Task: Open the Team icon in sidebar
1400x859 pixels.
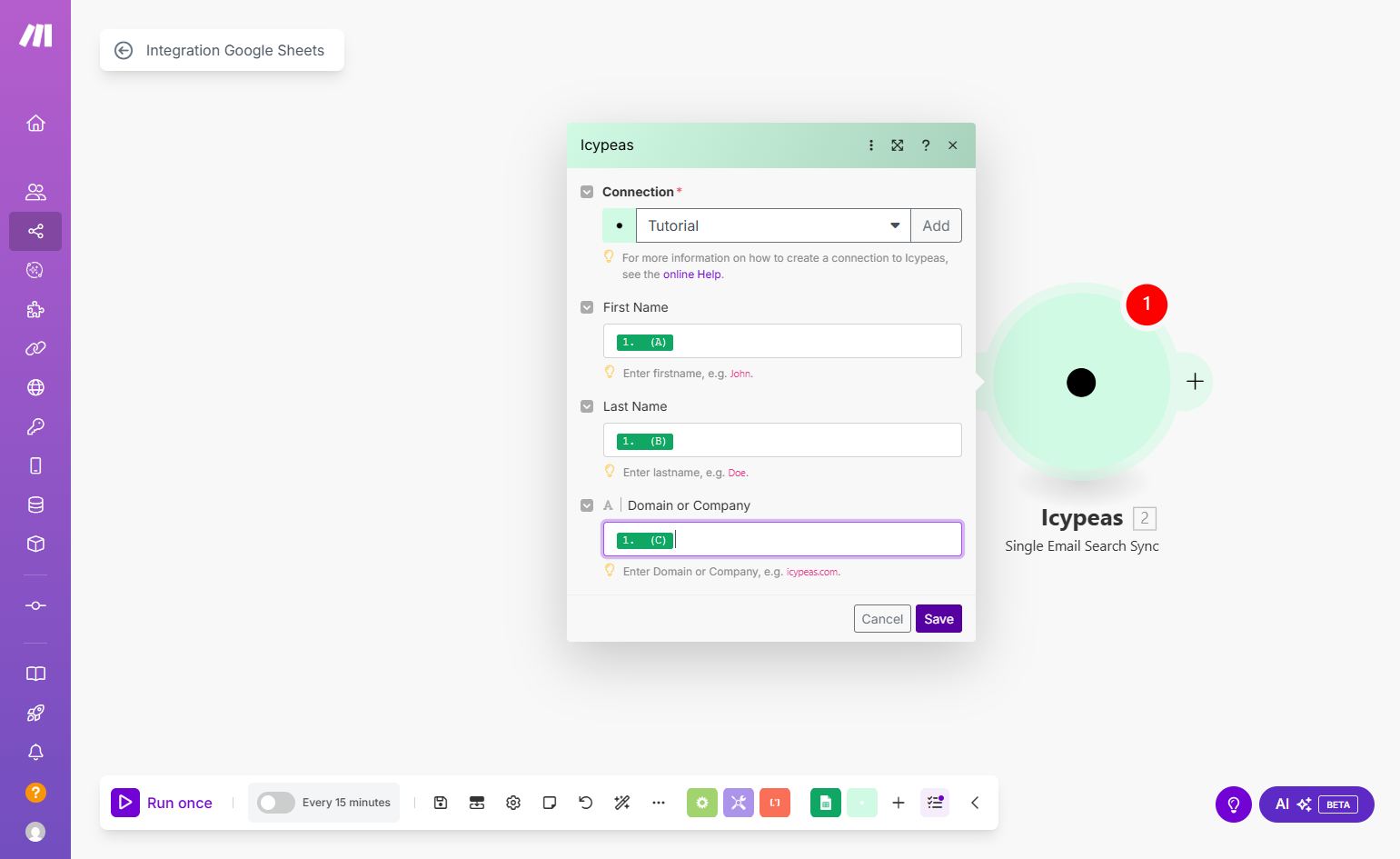Action: point(35,192)
